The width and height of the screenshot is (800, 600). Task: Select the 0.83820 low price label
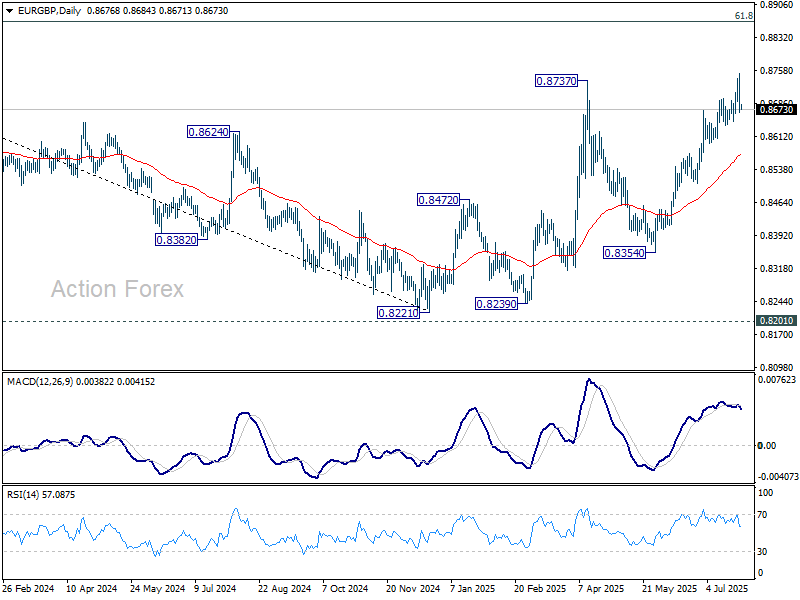pos(175,240)
